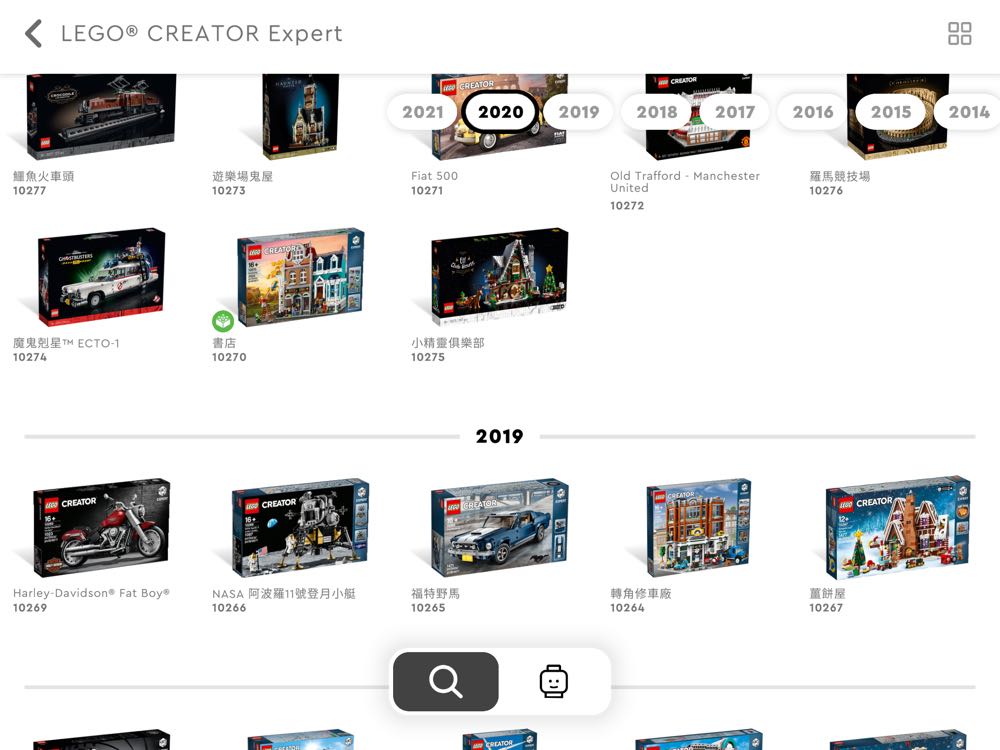Open the Ford Mustang set 10265 image
This screenshot has width=1000, height=750.
click(499, 527)
